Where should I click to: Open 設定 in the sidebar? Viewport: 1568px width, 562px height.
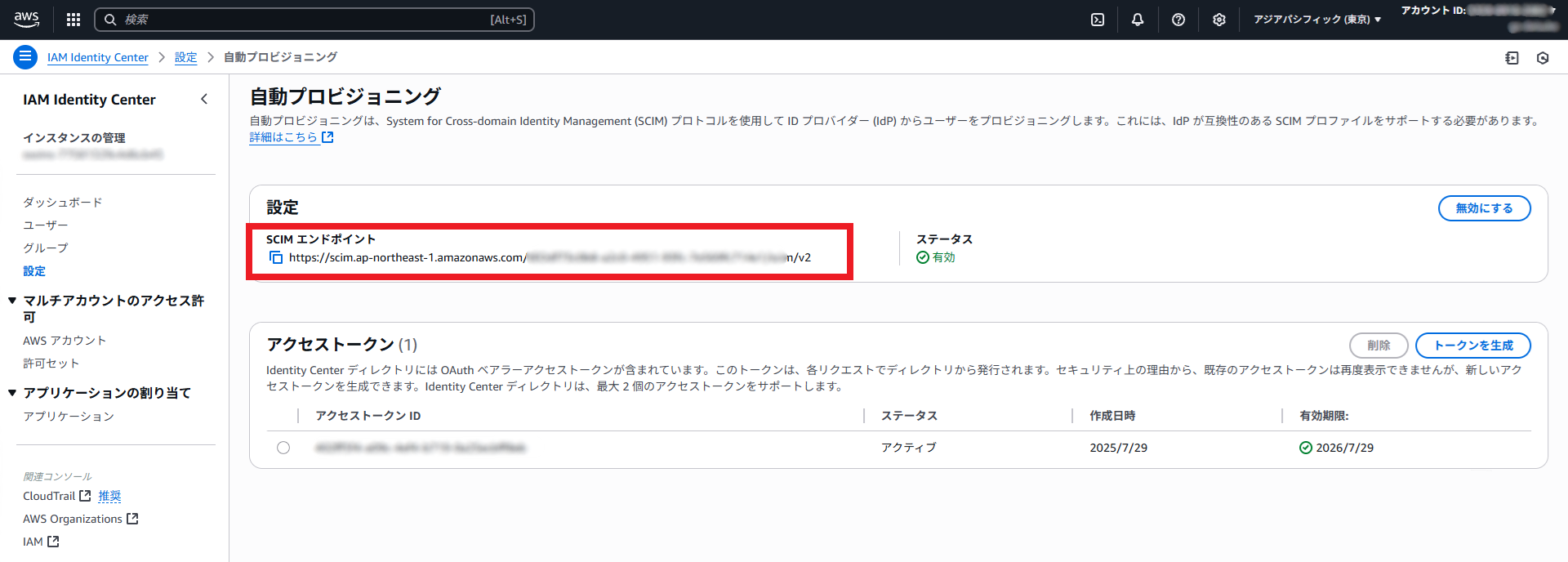click(34, 270)
